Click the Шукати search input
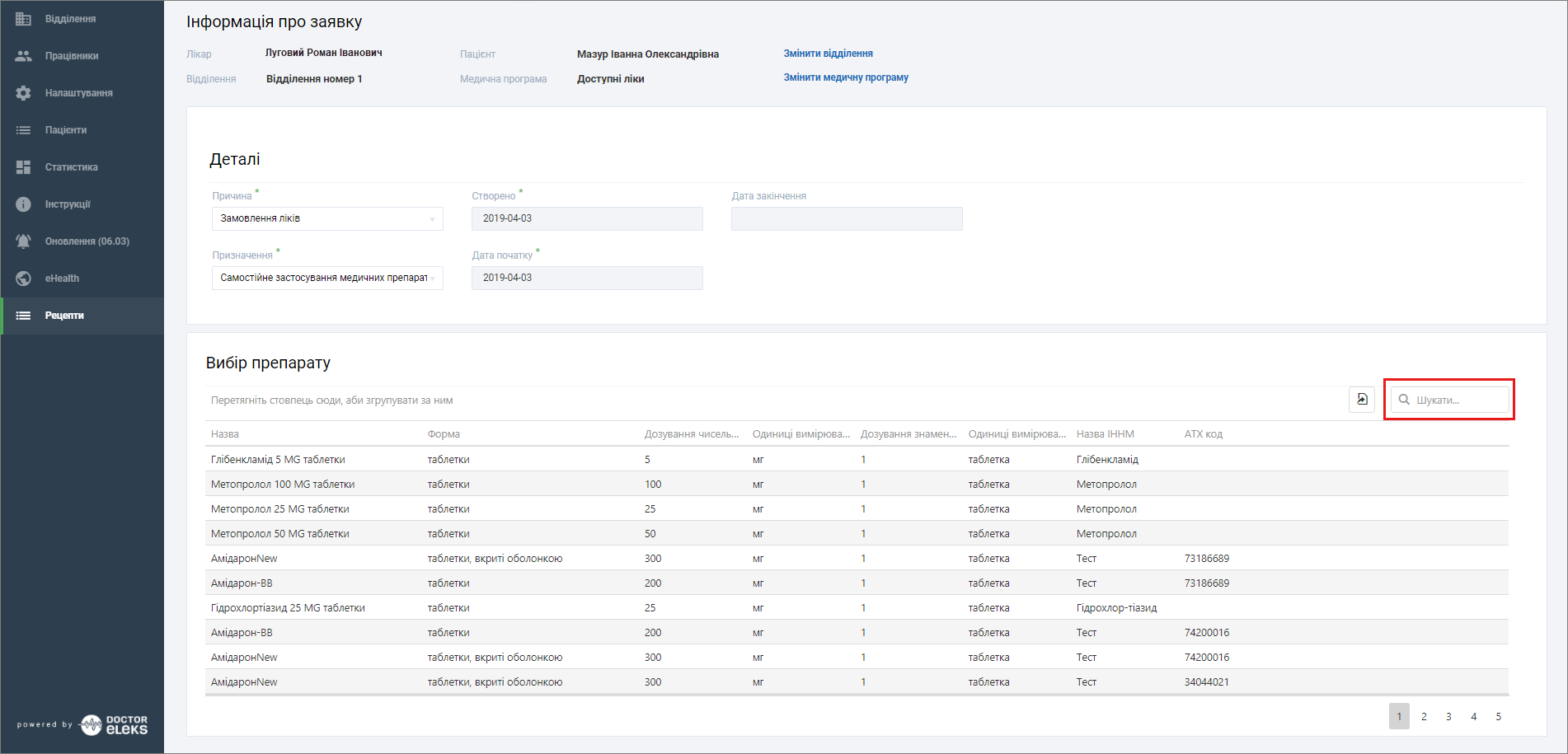Image resolution: width=1568 pixels, height=754 pixels. click(x=1450, y=400)
